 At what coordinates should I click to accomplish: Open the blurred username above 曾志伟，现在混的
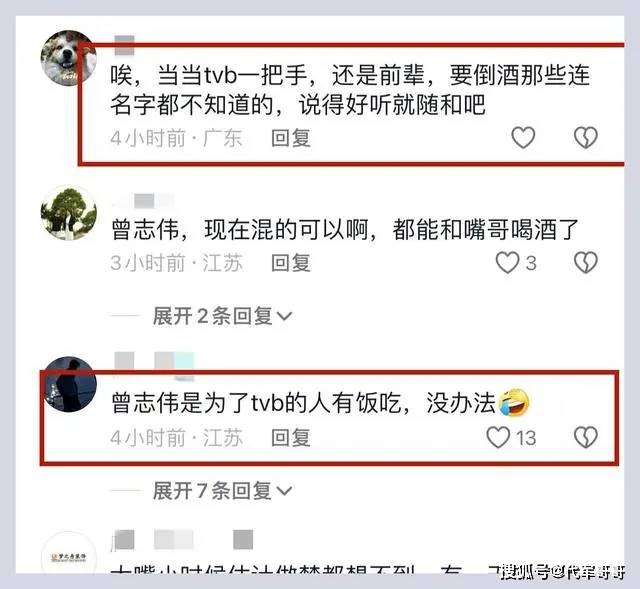coord(143,201)
